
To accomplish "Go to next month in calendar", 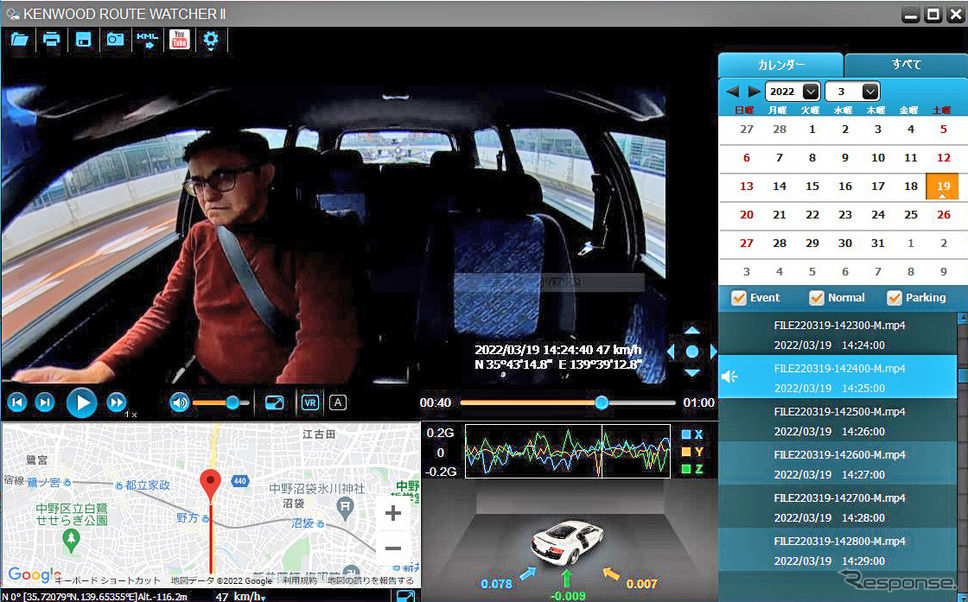I will coord(753,91).
